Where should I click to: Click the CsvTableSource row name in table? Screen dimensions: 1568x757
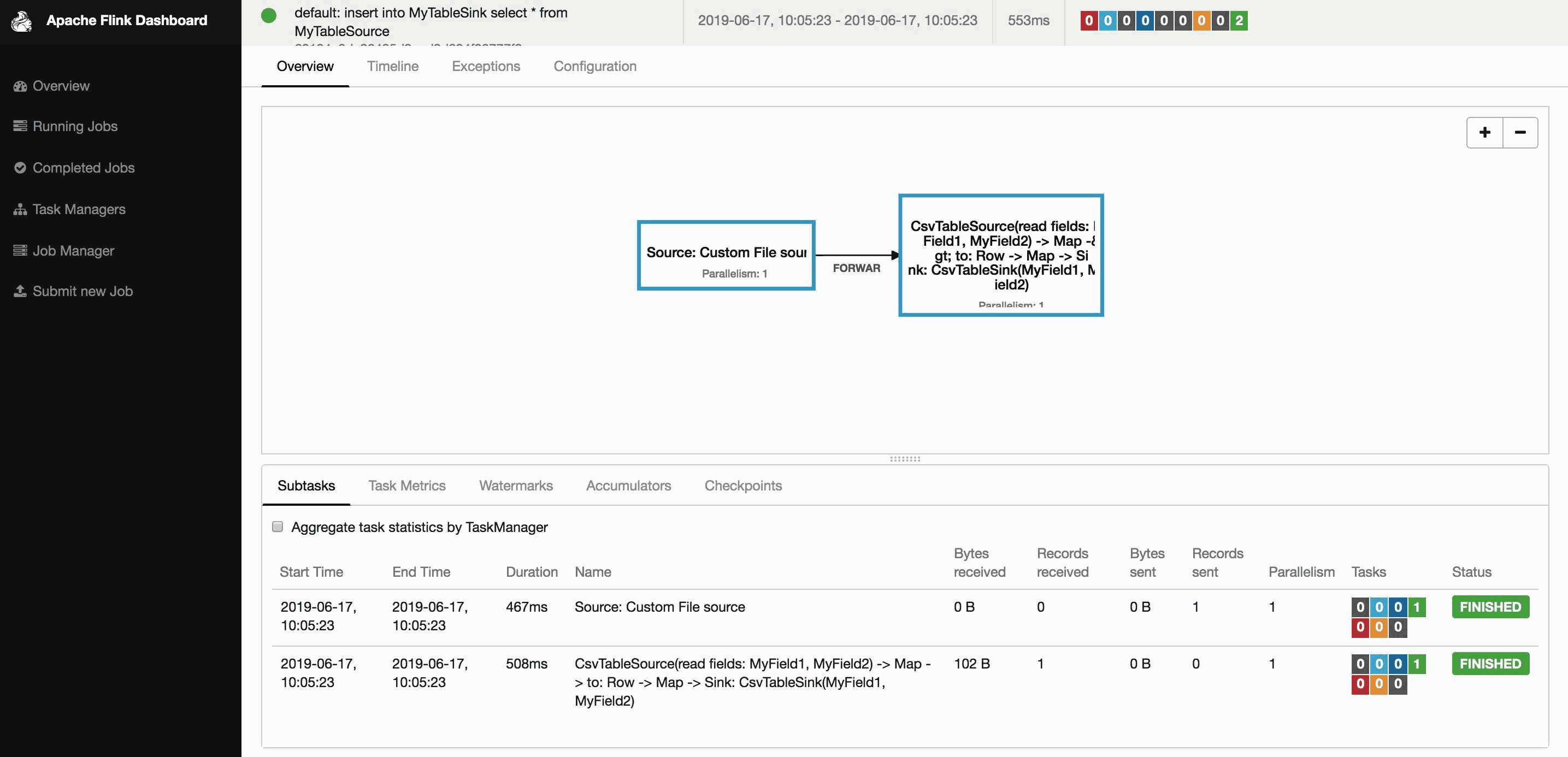[752, 682]
